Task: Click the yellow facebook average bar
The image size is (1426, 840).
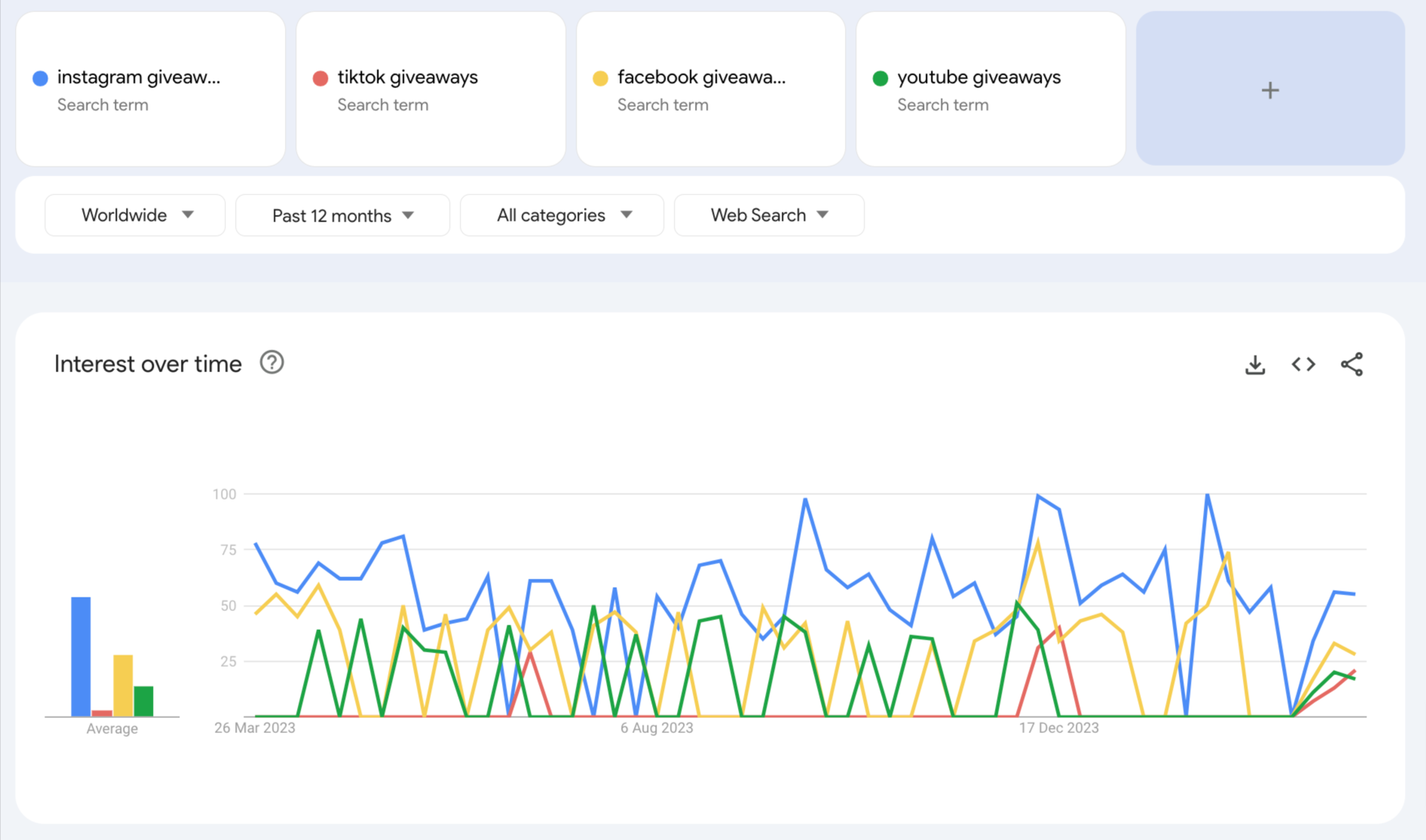Action: (x=123, y=685)
